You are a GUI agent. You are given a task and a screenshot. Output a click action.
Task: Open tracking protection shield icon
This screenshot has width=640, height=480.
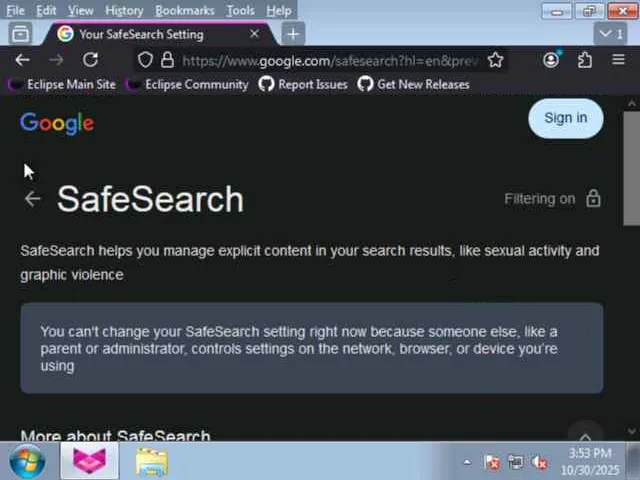(x=145, y=60)
